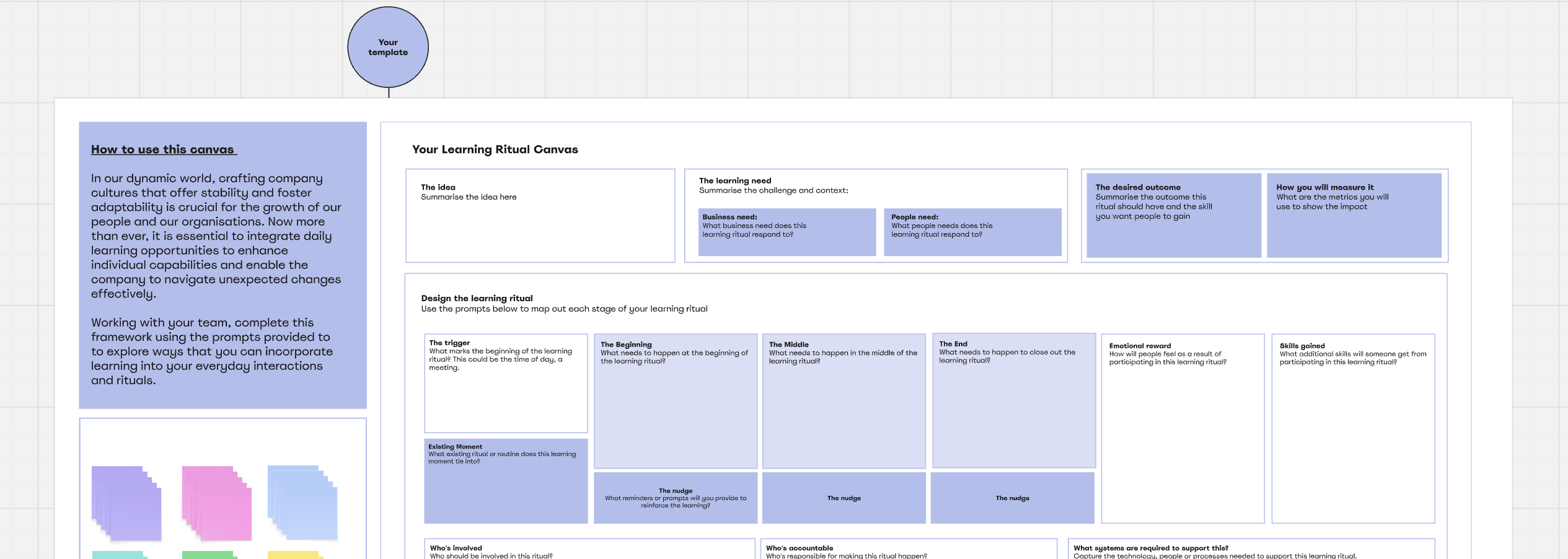Select the "Emotional reward" box
This screenshot has width=1568, height=559.
1183,428
